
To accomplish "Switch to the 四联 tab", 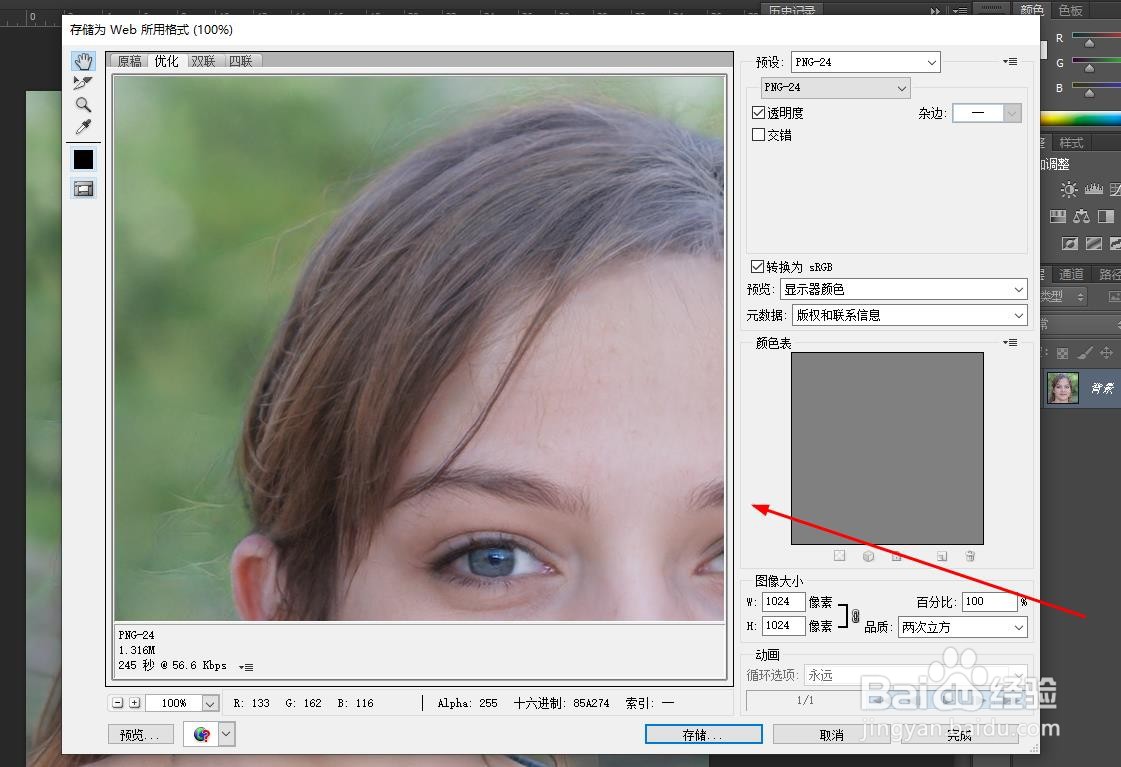I will (x=240, y=60).
